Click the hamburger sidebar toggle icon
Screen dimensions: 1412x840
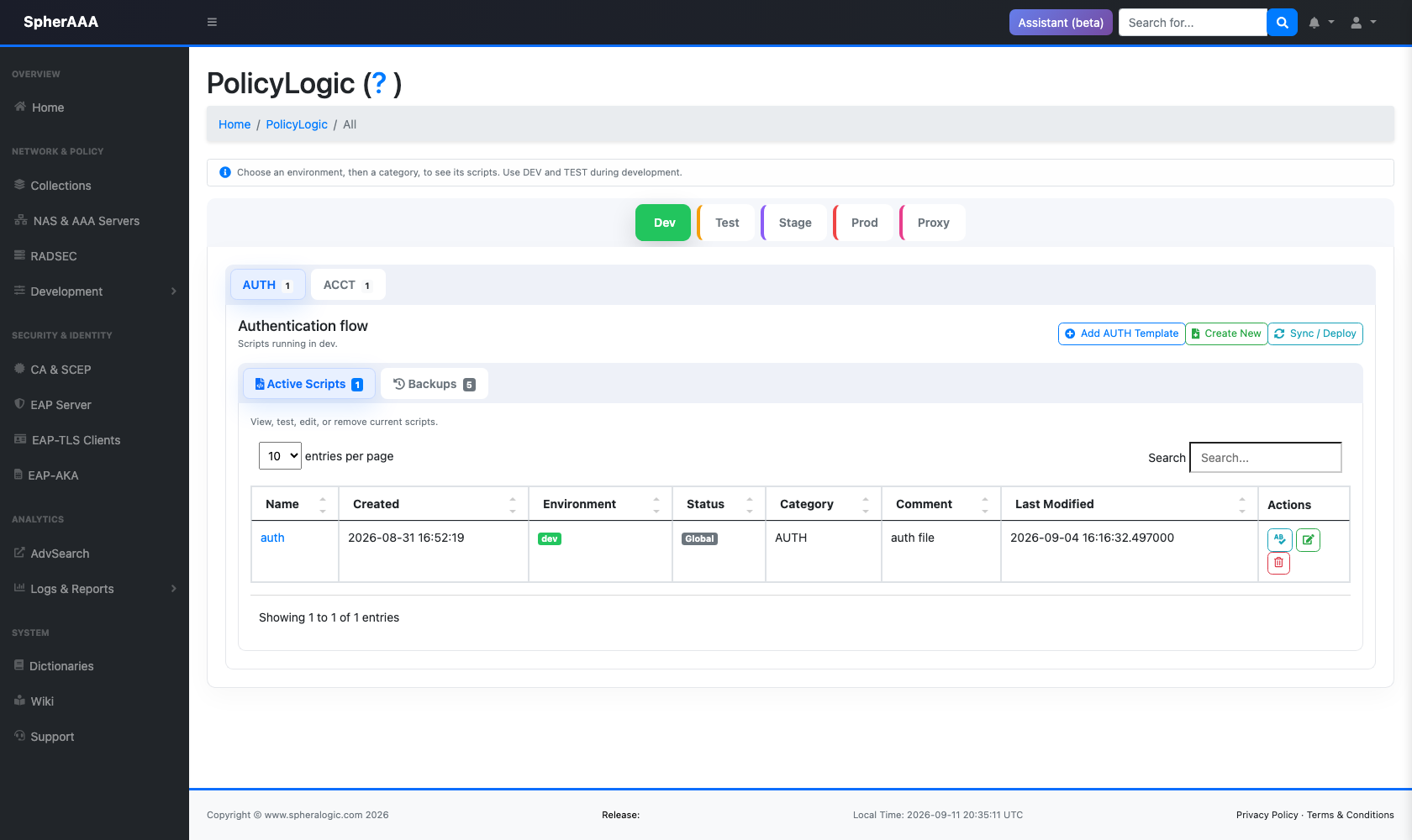pos(212,23)
